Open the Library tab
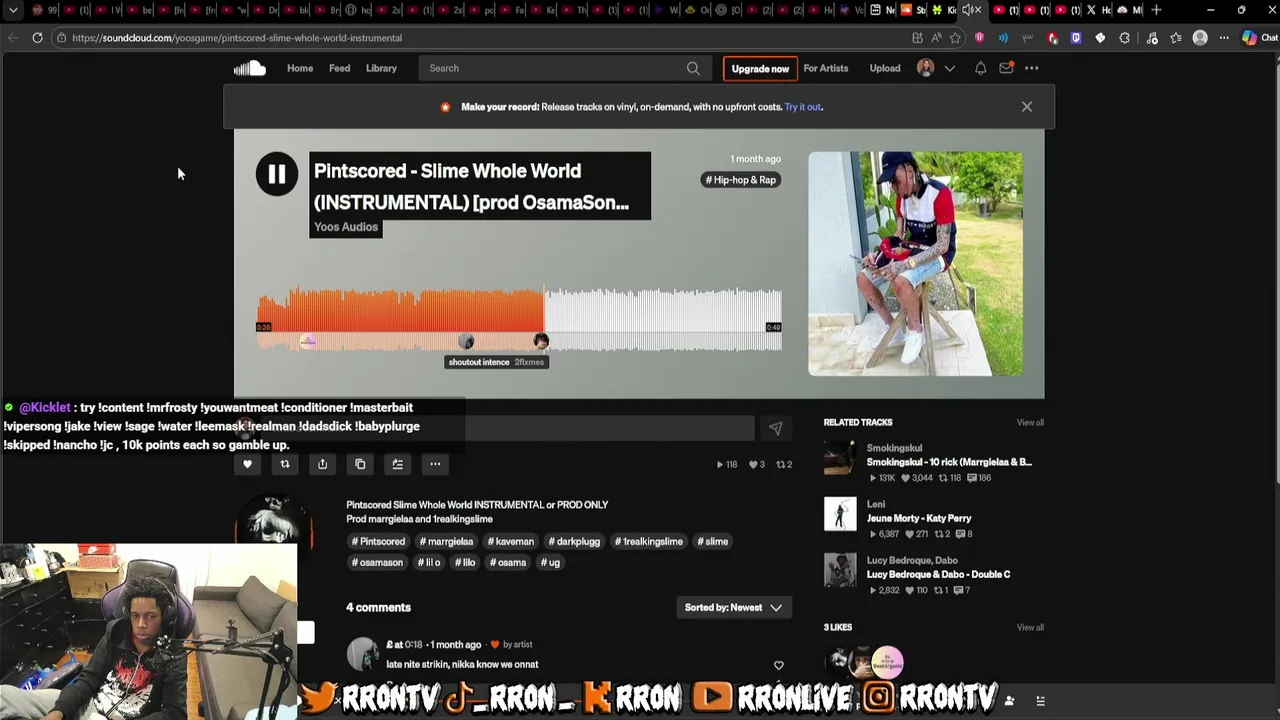1280x720 pixels. point(381,68)
